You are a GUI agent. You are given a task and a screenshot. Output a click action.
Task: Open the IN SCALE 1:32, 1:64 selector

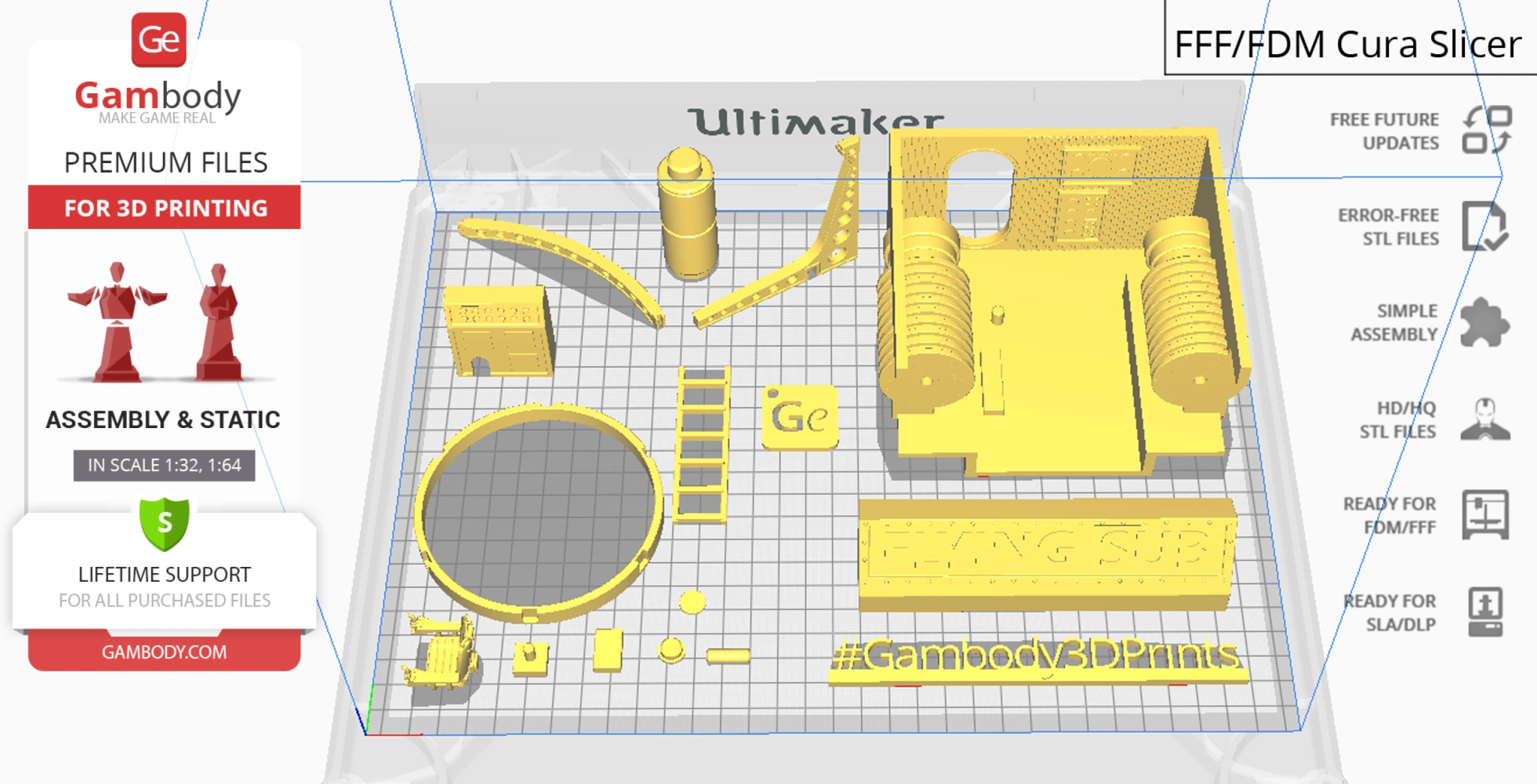163,465
